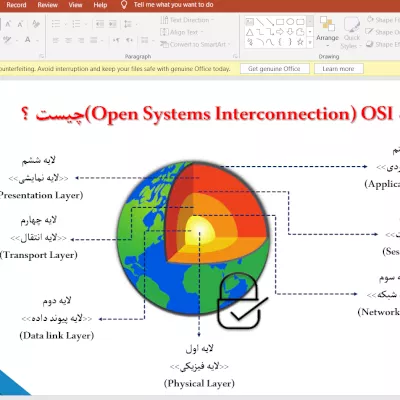Open the text highlight color dropdown arrow
The height and width of the screenshot is (400, 400).
pos(16,40)
